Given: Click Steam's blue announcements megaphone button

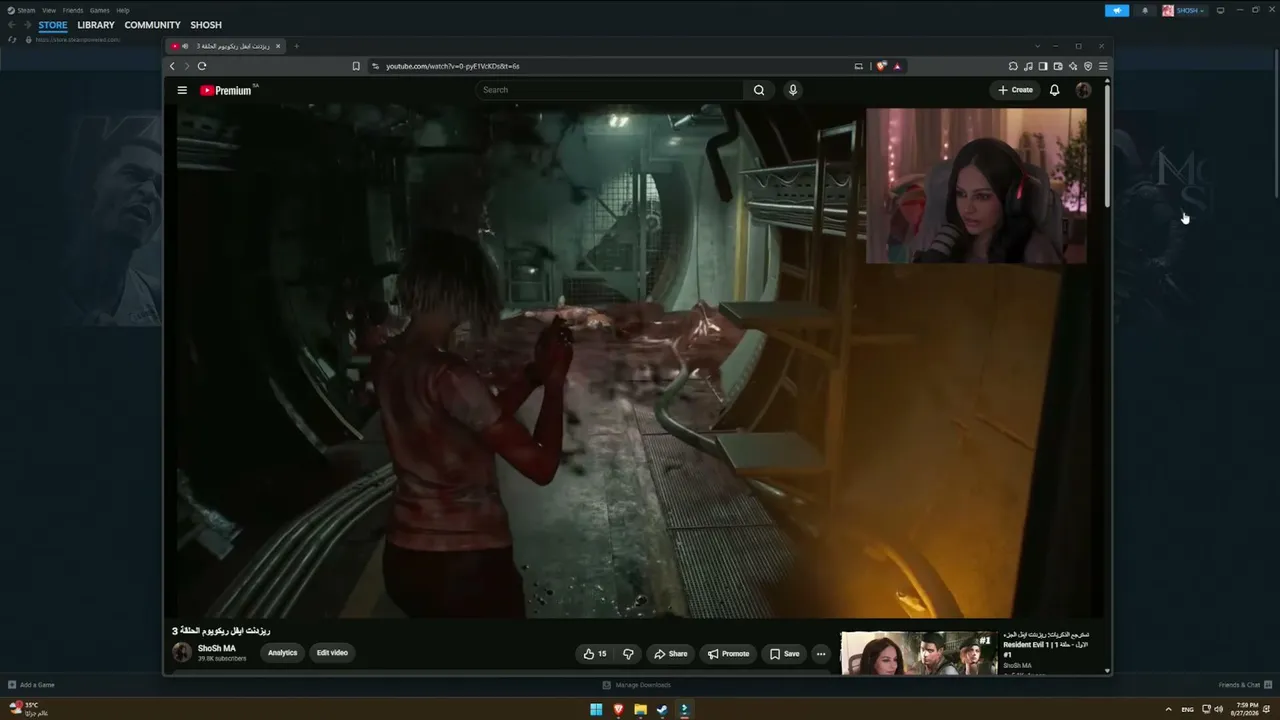Looking at the screenshot, I should [x=1117, y=10].
